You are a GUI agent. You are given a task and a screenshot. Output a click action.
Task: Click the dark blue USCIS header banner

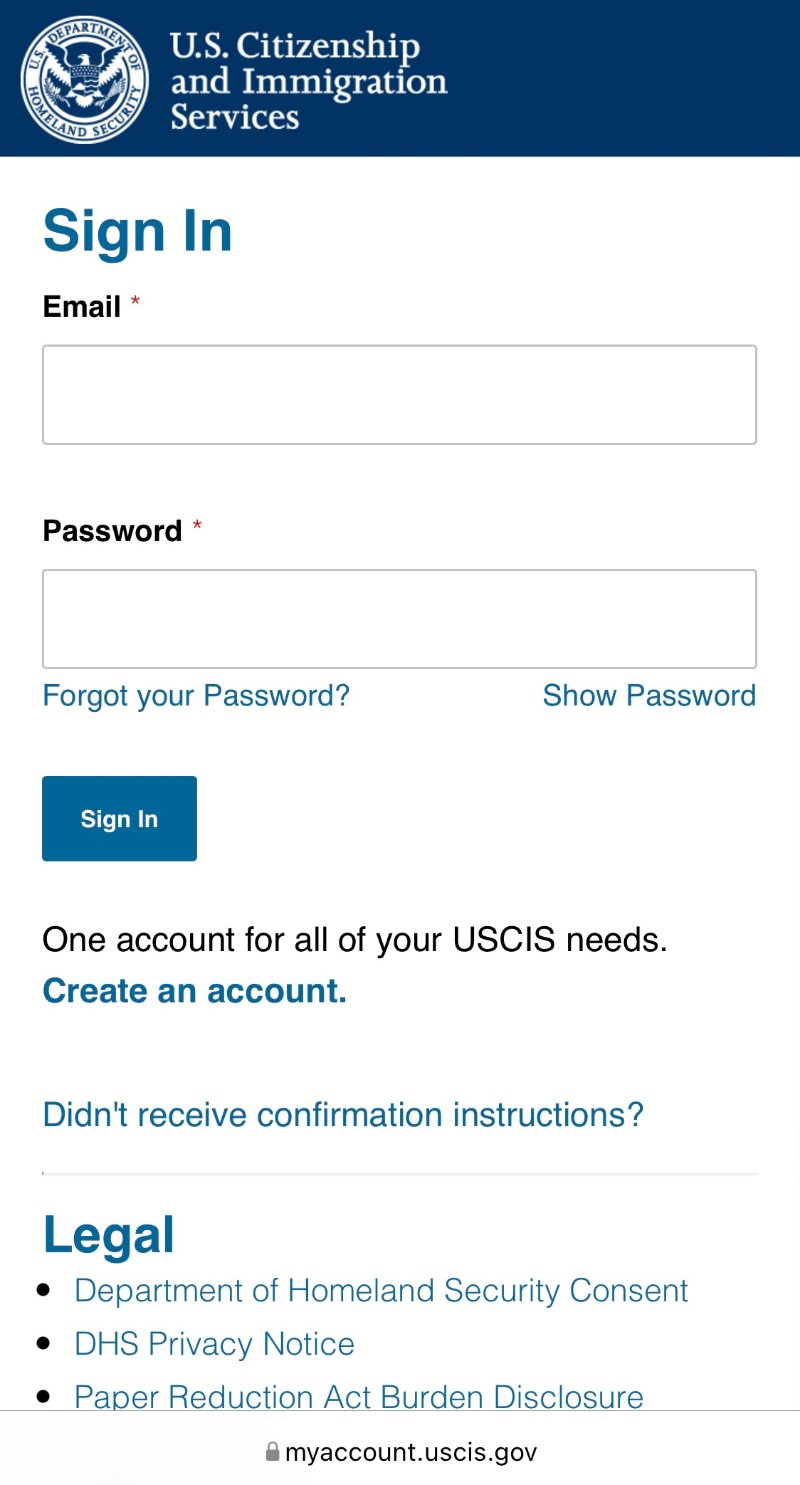coord(400,78)
